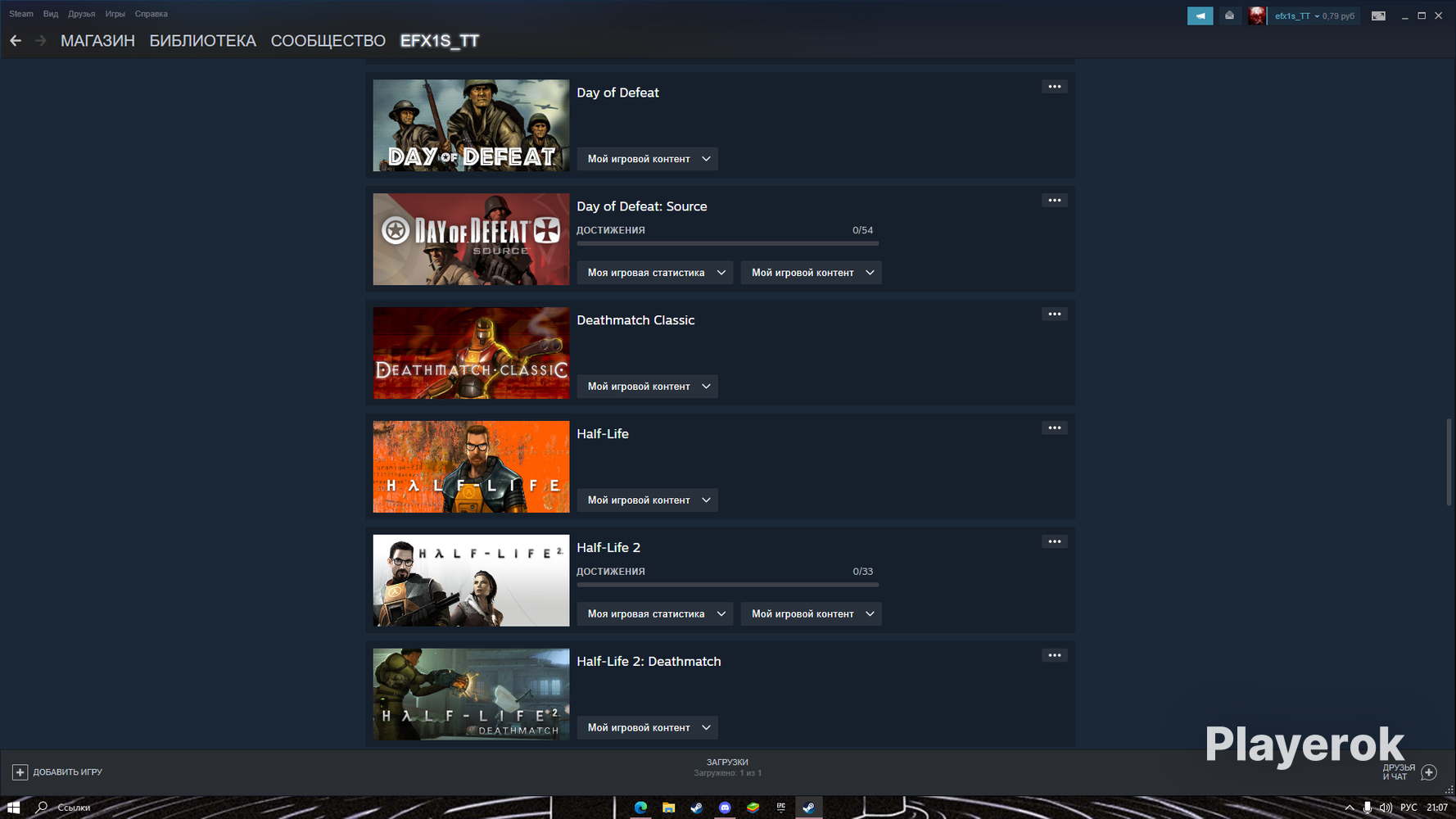
Task: Open the Half-Life 2: Deathmatch title link
Action: click(649, 662)
